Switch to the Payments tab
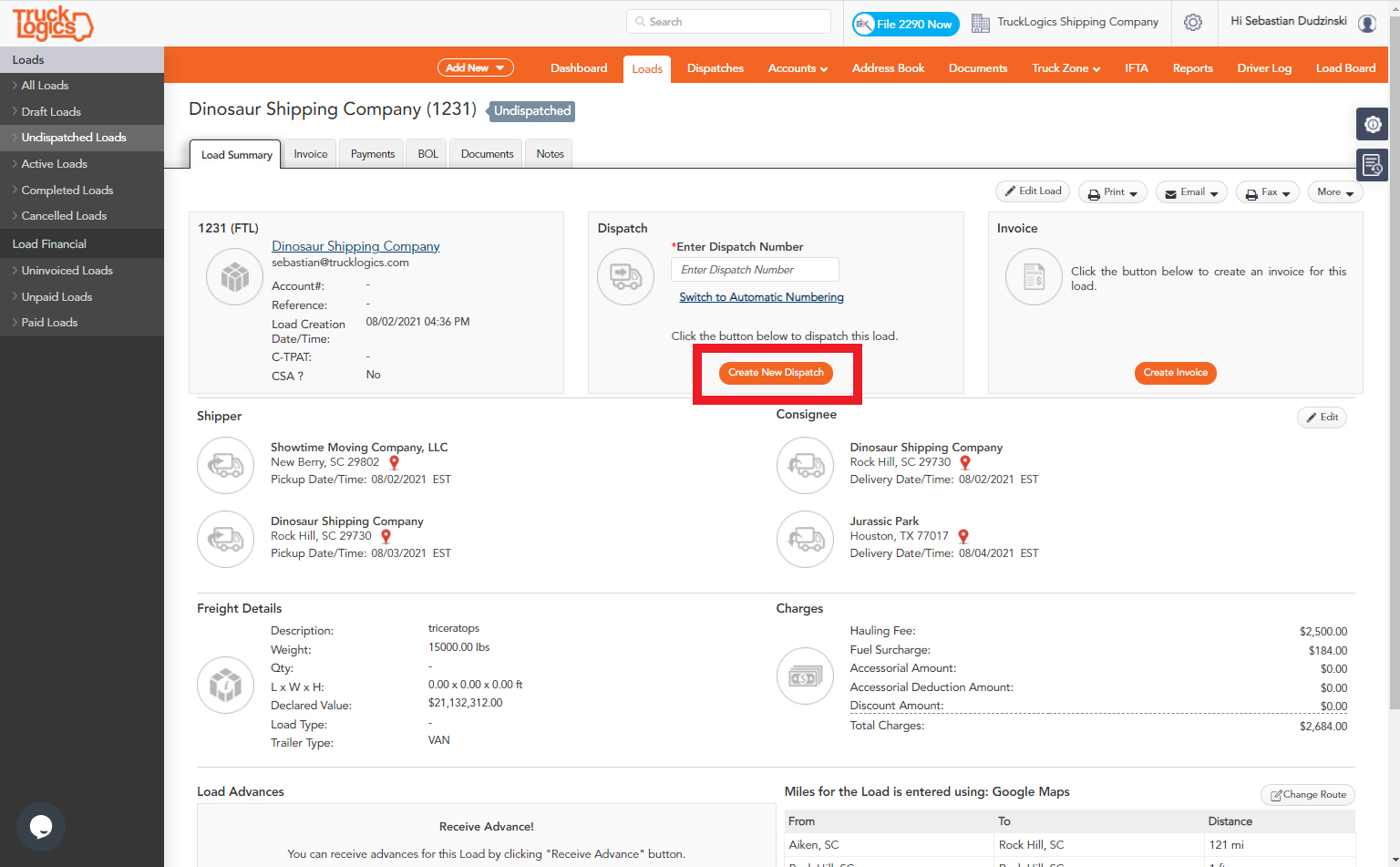This screenshot has width=1400, height=867. pos(373,154)
